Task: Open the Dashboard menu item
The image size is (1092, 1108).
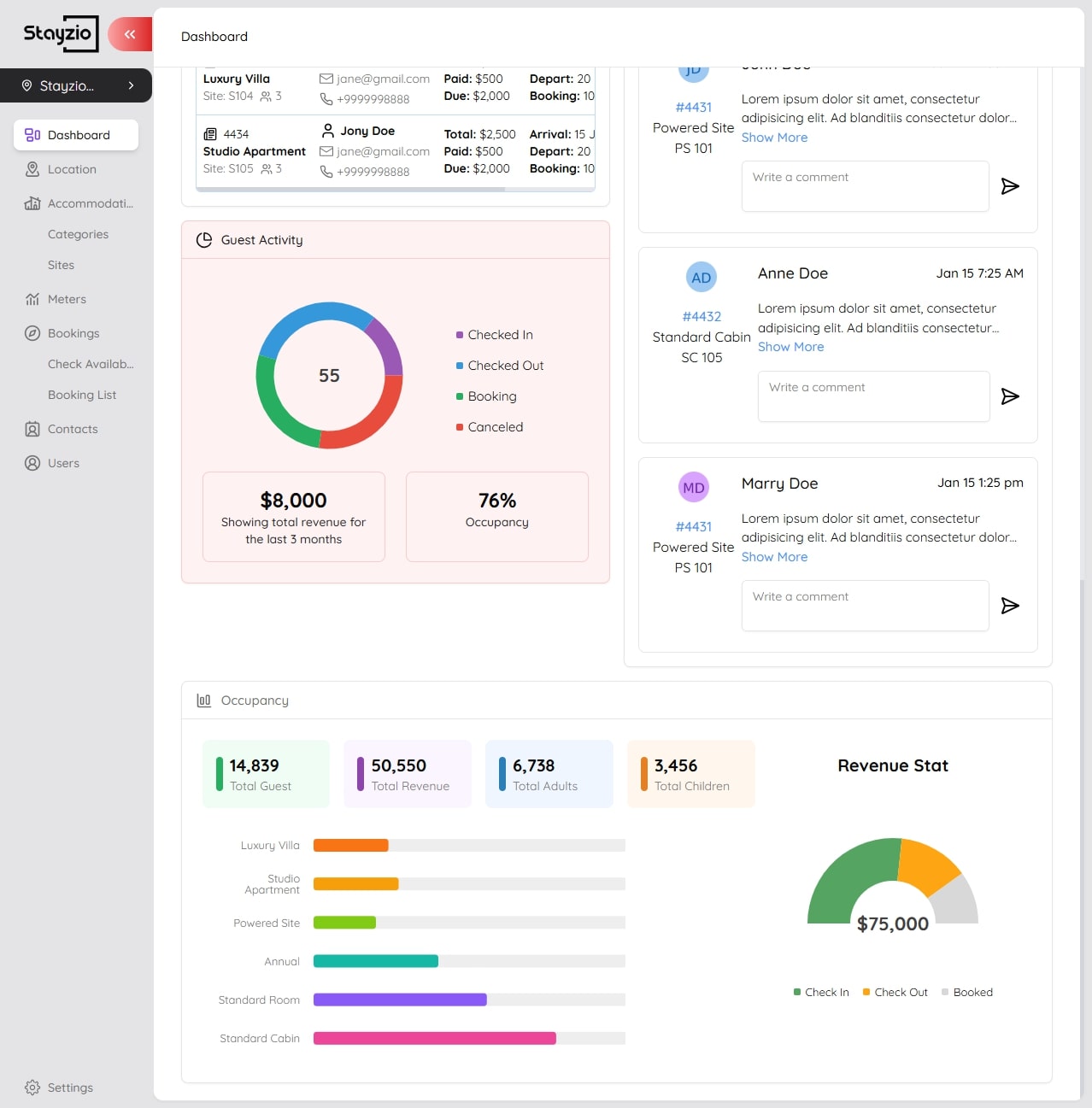Action: [x=76, y=135]
